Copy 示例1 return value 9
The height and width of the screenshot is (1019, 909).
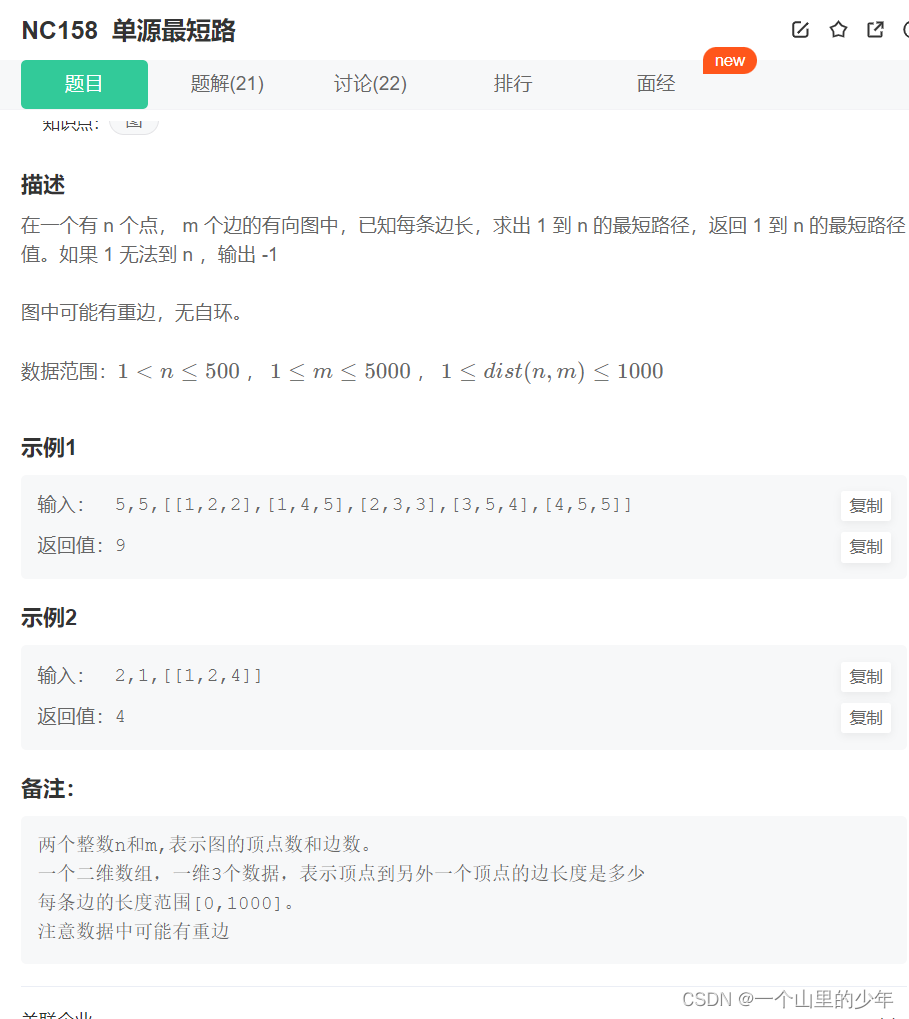tap(865, 547)
